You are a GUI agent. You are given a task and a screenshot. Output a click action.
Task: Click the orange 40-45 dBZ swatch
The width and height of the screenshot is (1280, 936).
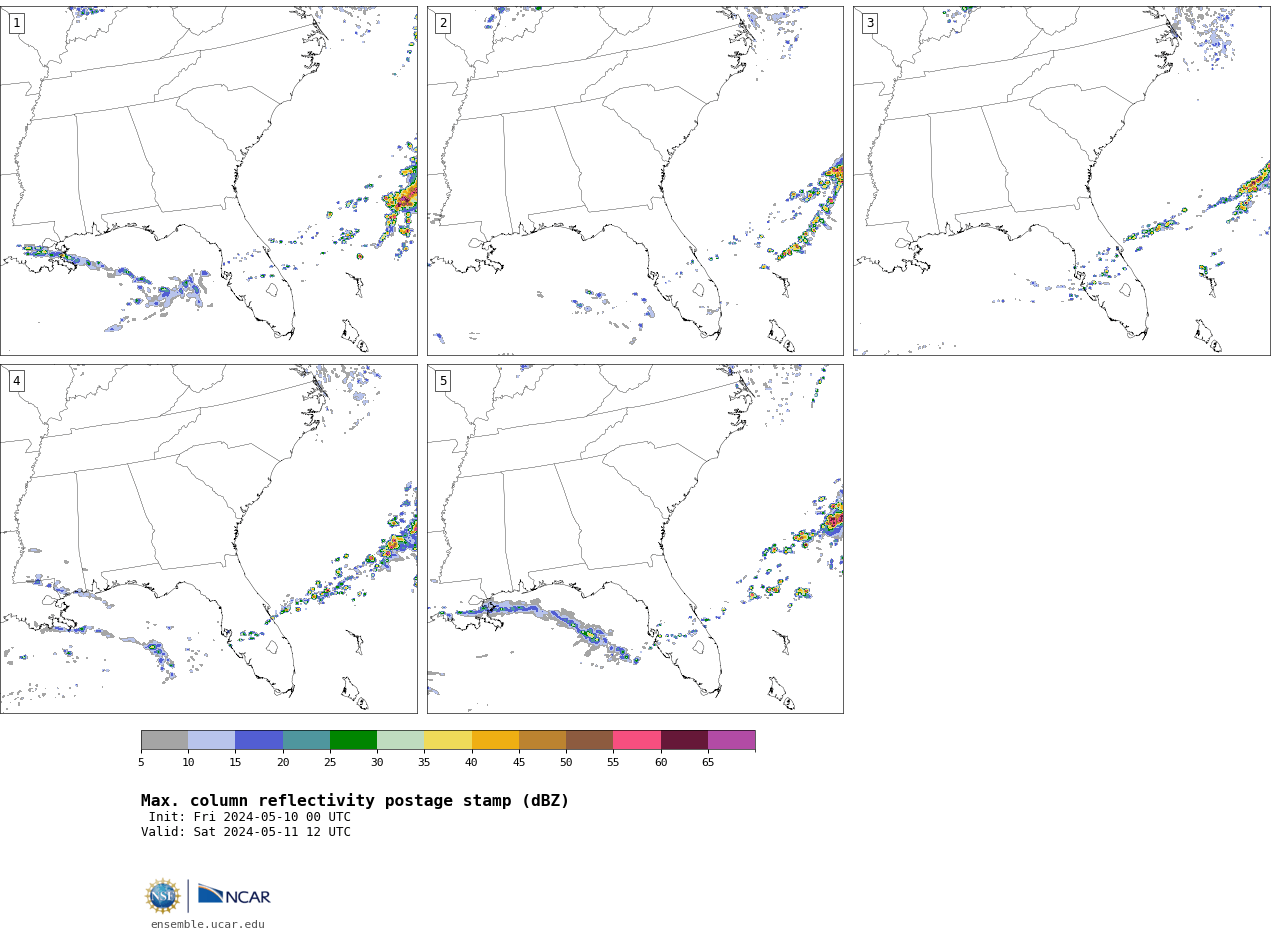[495, 740]
